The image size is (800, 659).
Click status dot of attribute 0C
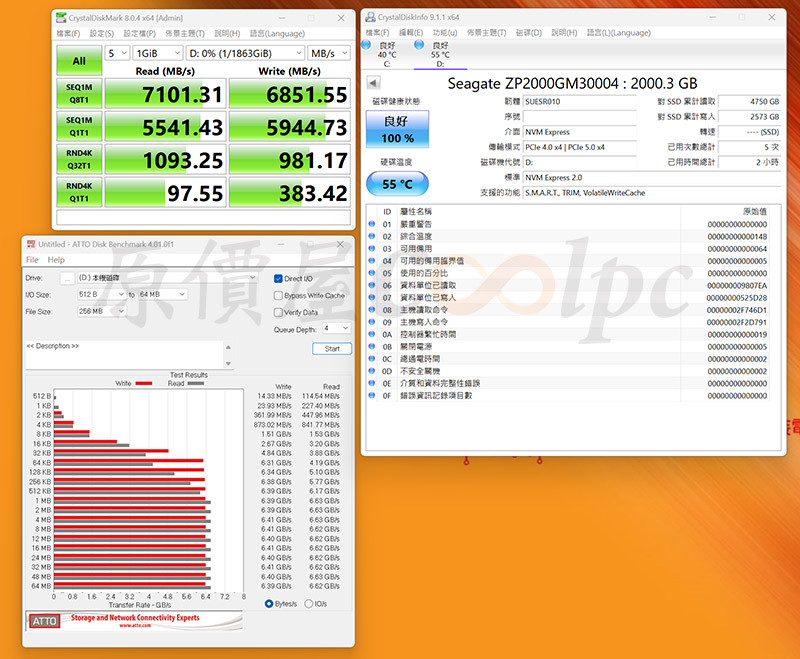[371, 359]
